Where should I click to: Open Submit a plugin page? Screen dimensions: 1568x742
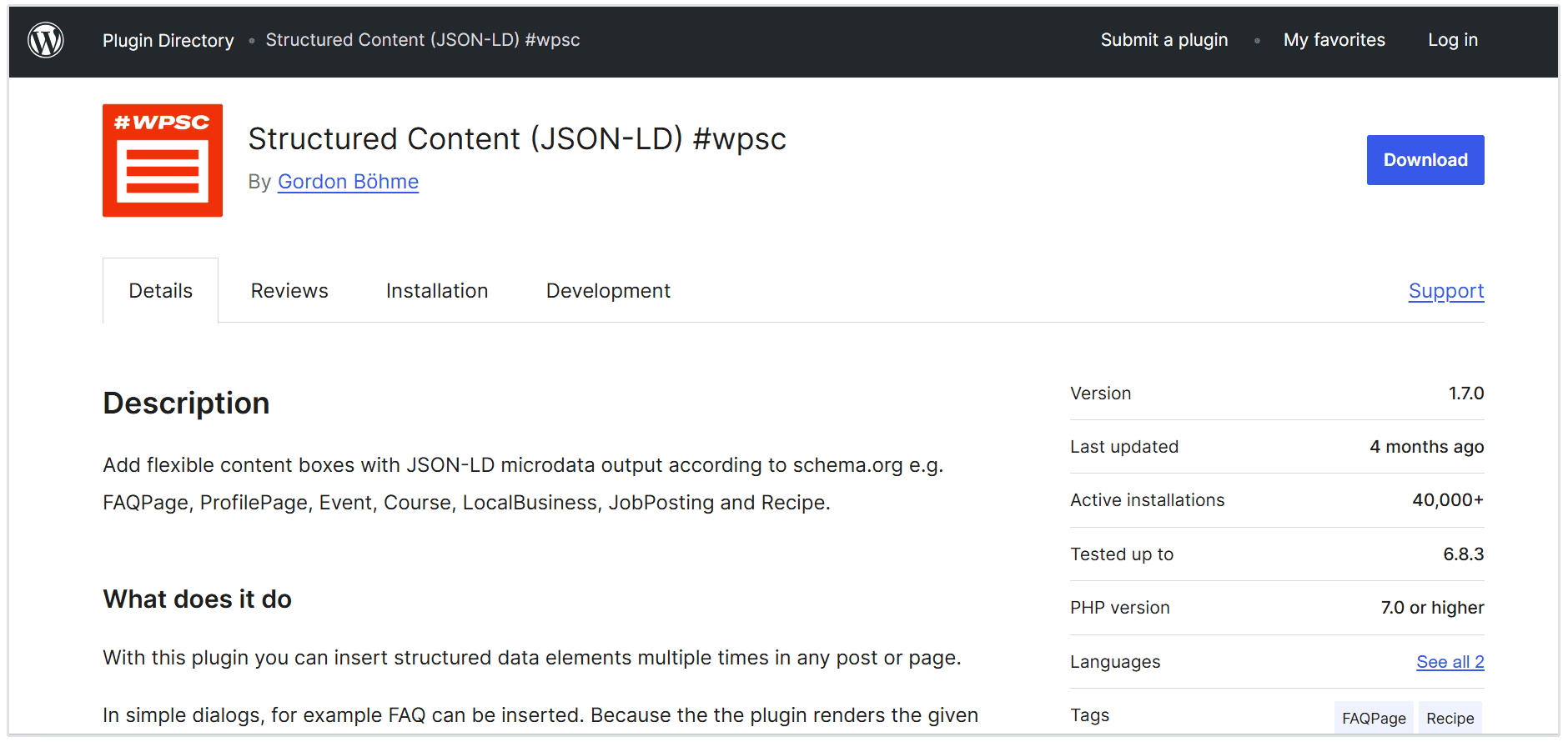click(1164, 40)
